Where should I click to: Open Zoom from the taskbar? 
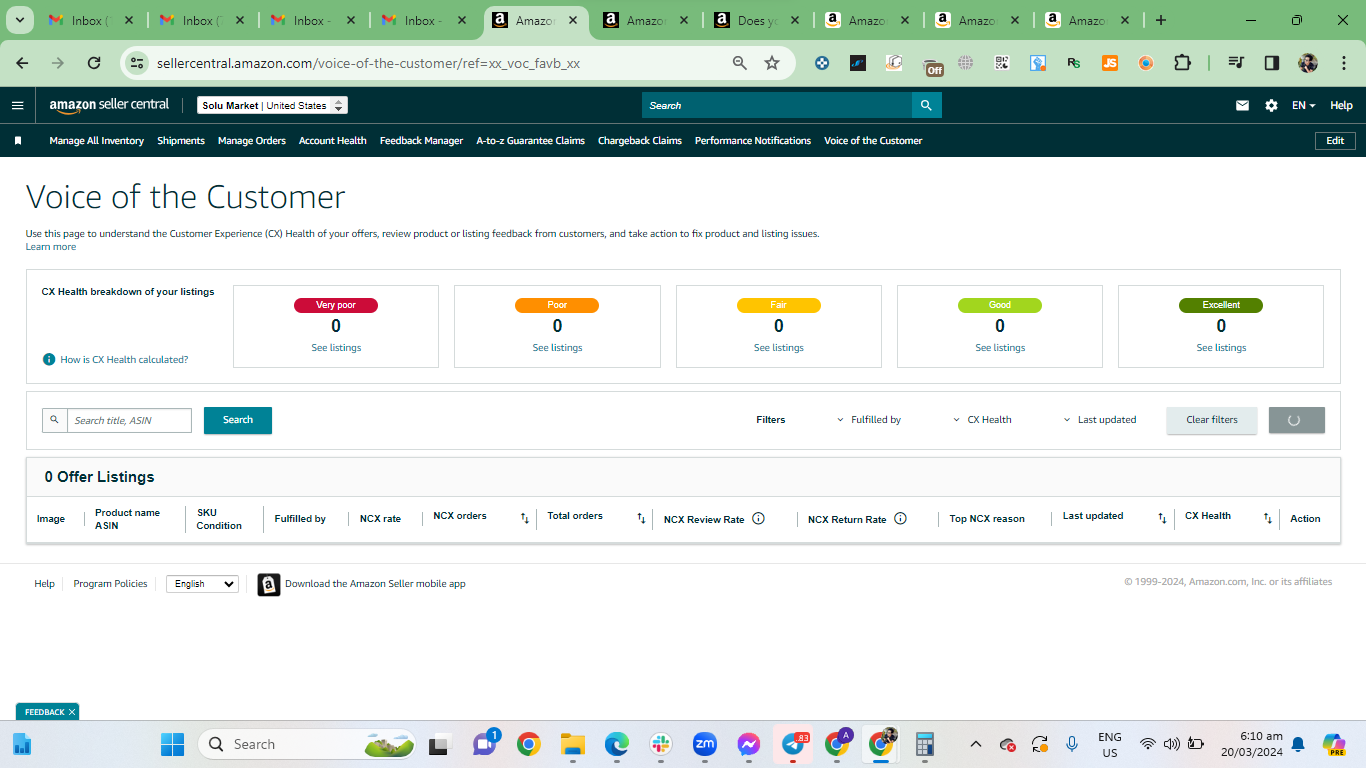pyautogui.click(x=705, y=744)
